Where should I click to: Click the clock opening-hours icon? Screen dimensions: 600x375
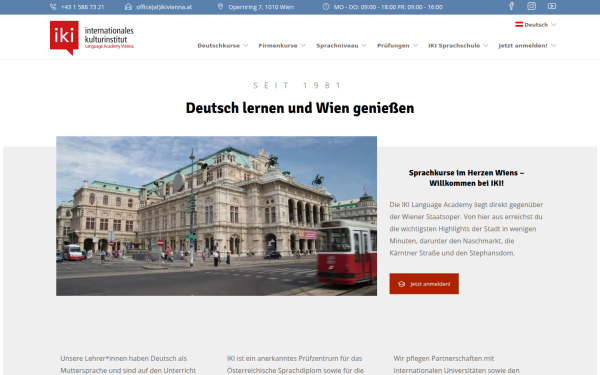(326, 7)
